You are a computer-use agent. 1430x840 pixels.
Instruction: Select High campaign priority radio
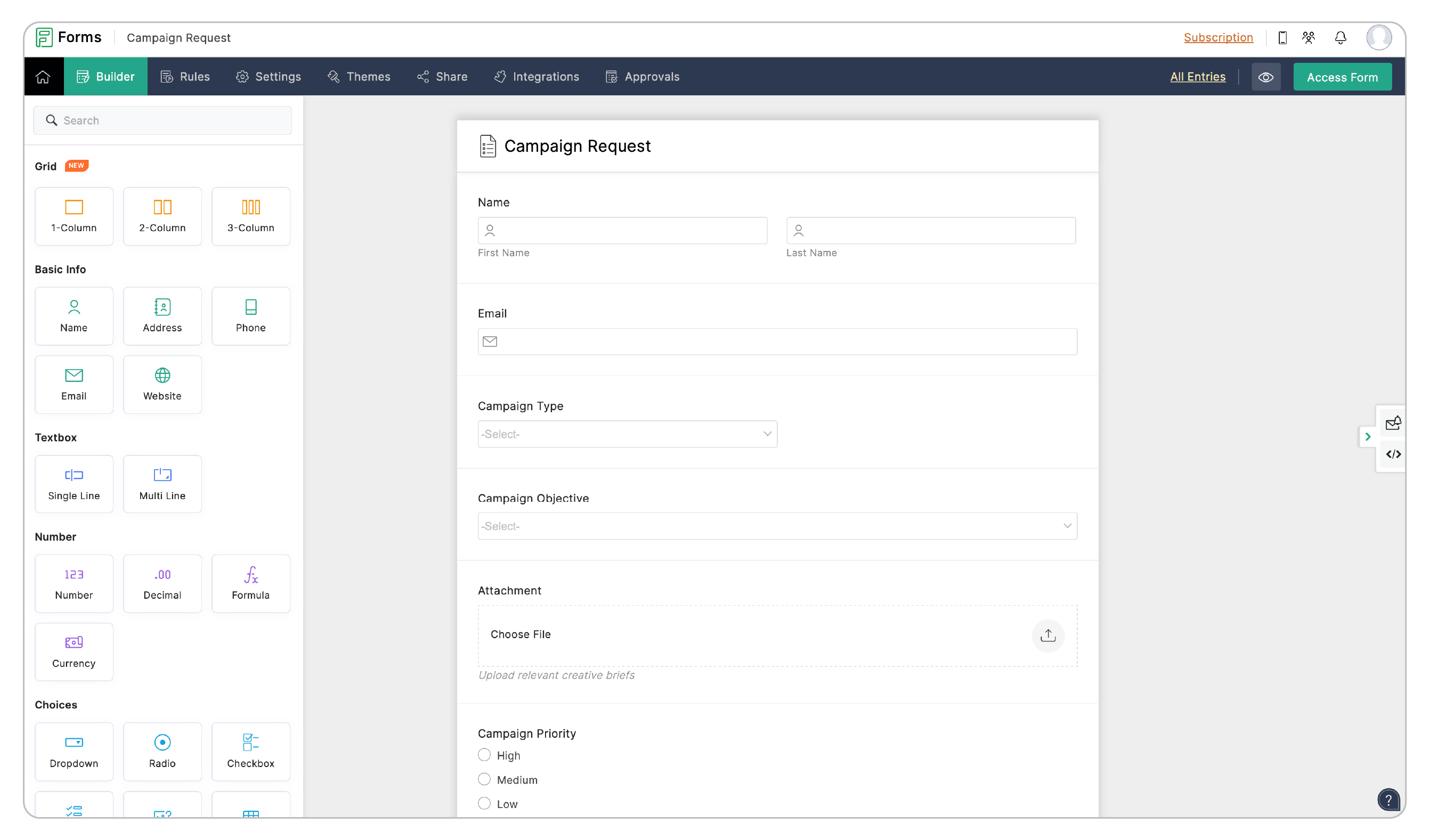[484, 755]
